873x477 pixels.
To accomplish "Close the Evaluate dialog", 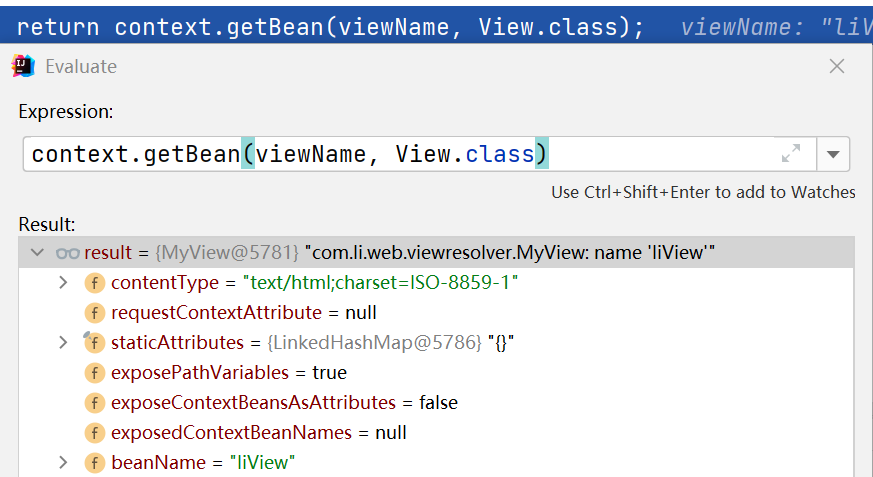I will pyautogui.click(x=837, y=67).
